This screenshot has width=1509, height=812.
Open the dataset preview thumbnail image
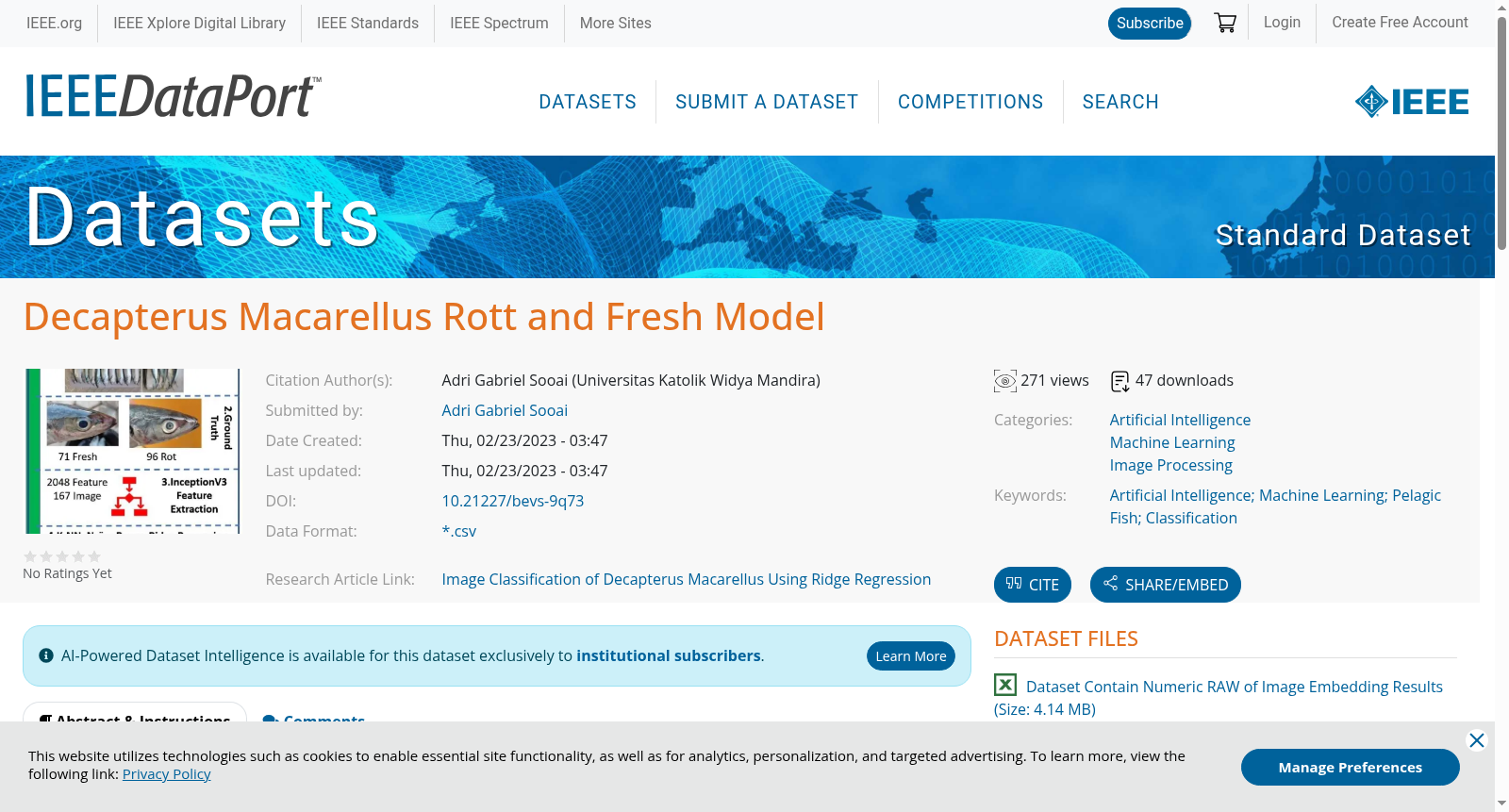click(132, 451)
